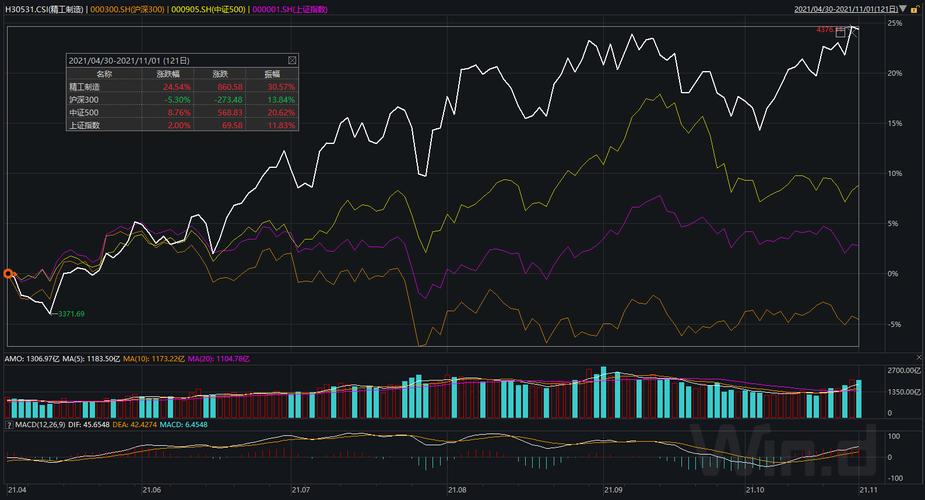
Task: Click the yellow lock icon top right
Action: [914, 9]
